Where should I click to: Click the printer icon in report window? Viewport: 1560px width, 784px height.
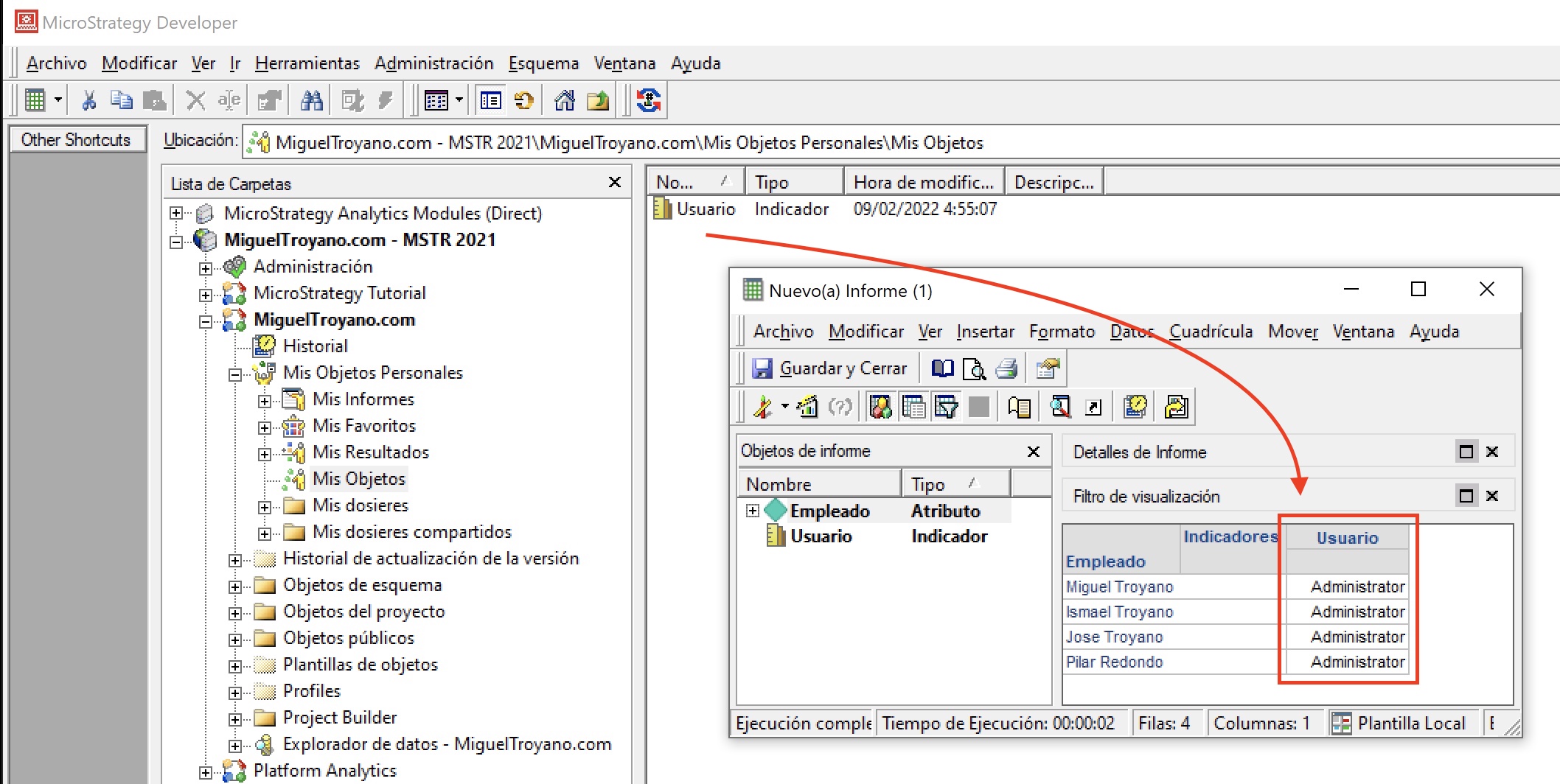(1006, 368)
